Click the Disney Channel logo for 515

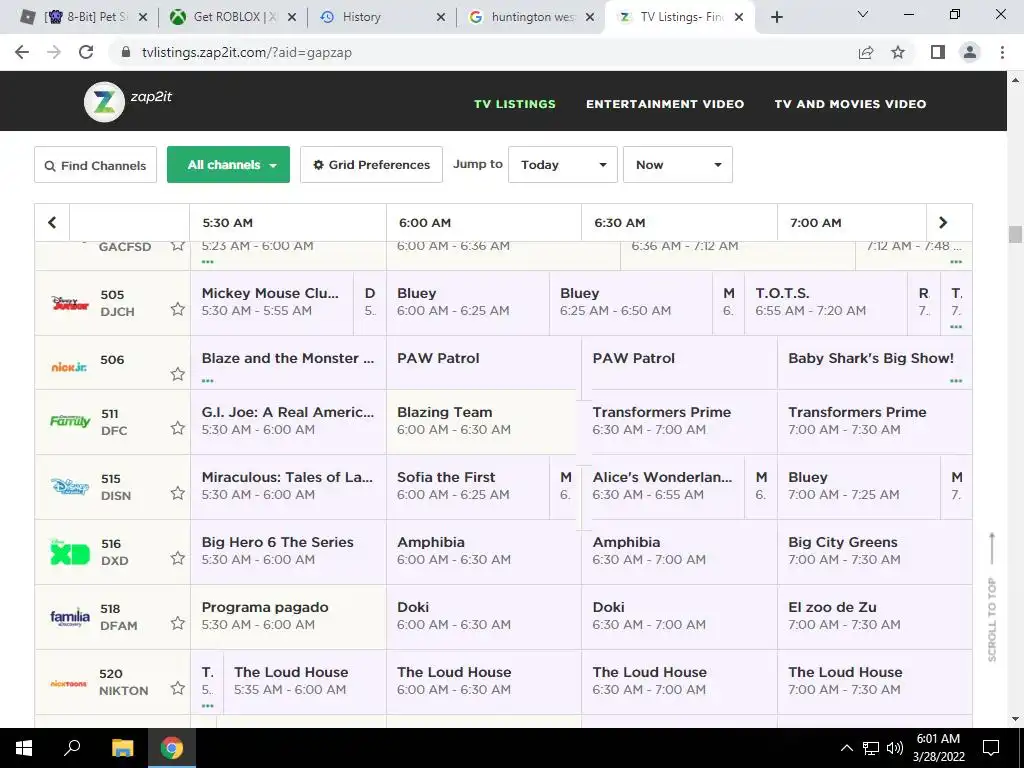click(x=70, y=487)
